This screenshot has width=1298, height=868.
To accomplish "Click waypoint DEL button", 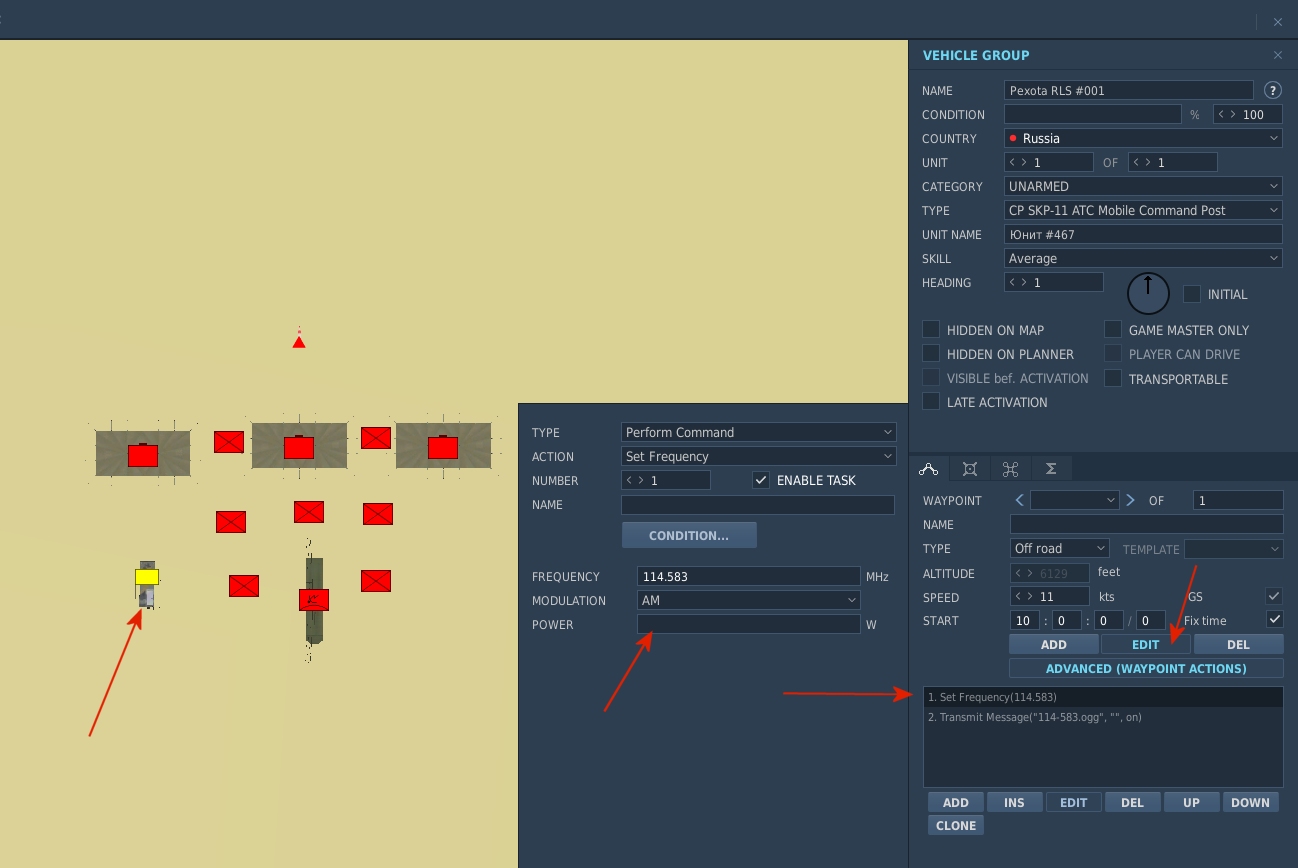I will (1238, 644).
